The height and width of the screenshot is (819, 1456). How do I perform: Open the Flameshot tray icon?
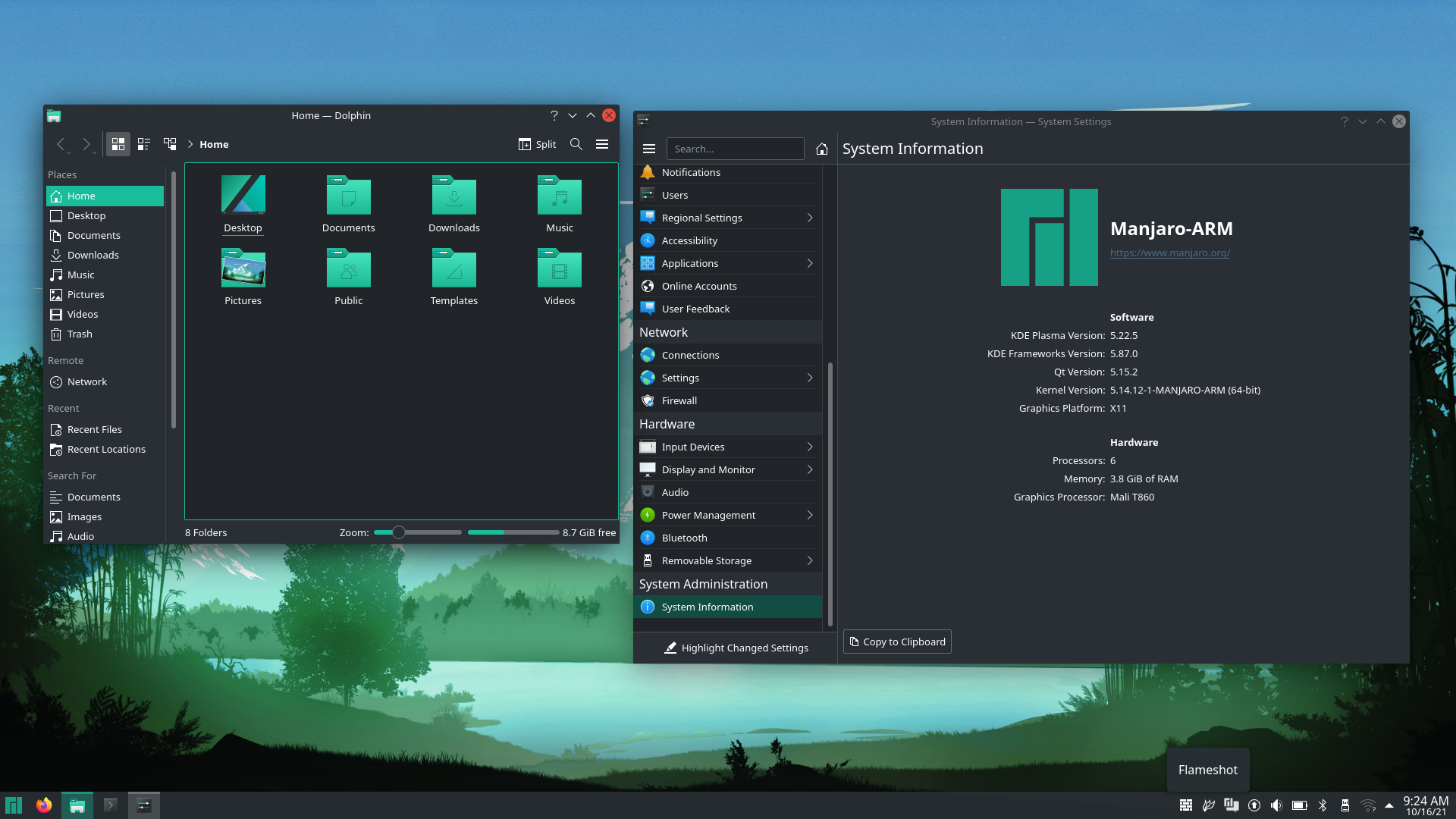pyautogui.click(x=1209, y=805)
